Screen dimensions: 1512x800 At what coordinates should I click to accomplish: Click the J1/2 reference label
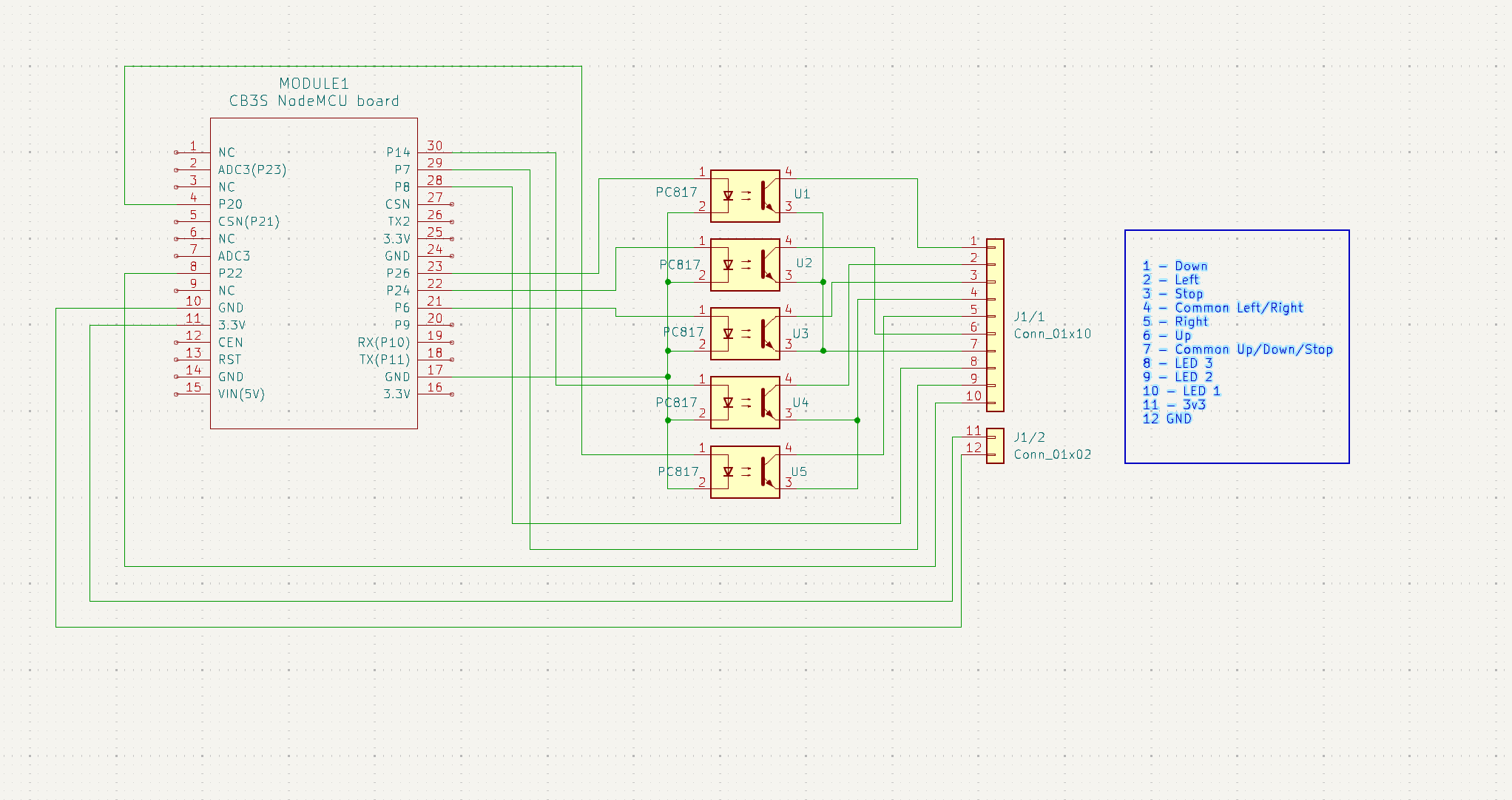tap(1029, 437)
